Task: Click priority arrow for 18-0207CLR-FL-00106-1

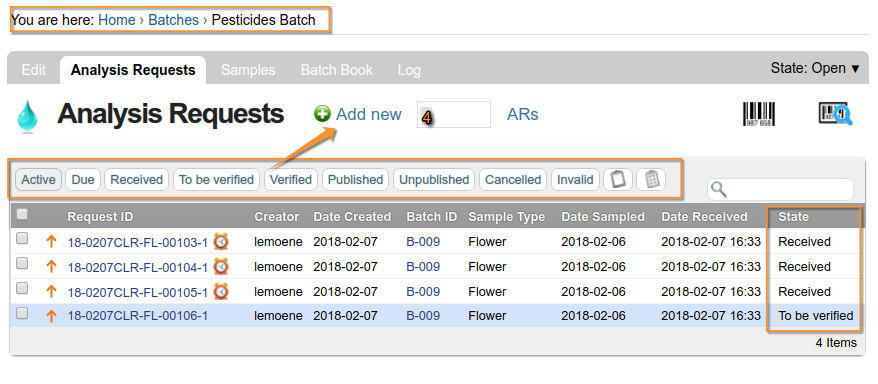Action: 52,316
